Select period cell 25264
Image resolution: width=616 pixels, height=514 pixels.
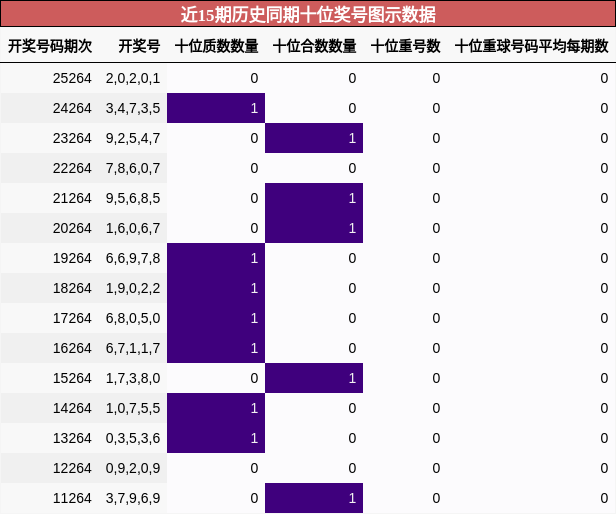point(72,78)
